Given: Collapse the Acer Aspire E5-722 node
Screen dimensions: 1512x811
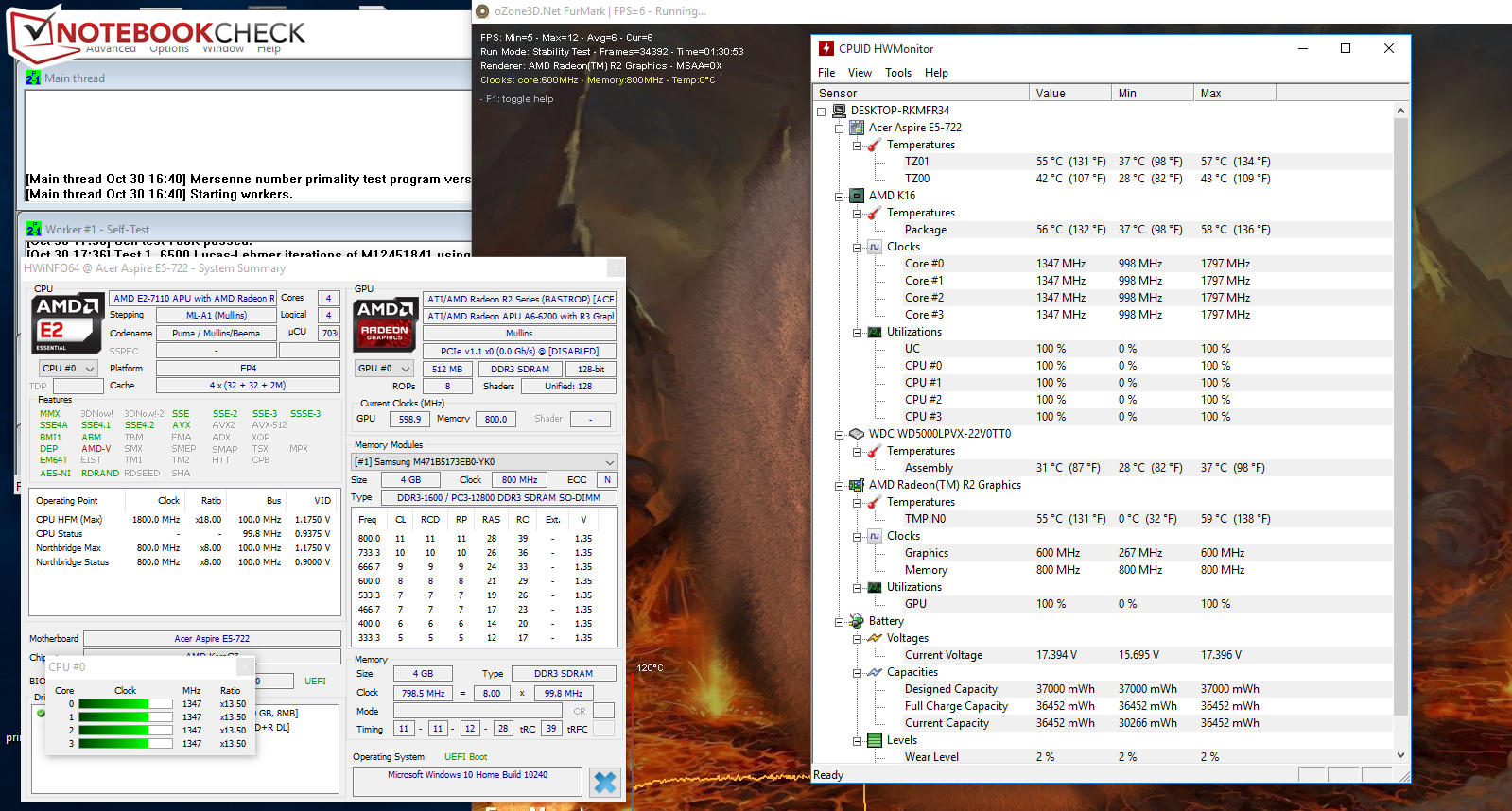Looking at the screenshot, I should [x=839, y=128].
